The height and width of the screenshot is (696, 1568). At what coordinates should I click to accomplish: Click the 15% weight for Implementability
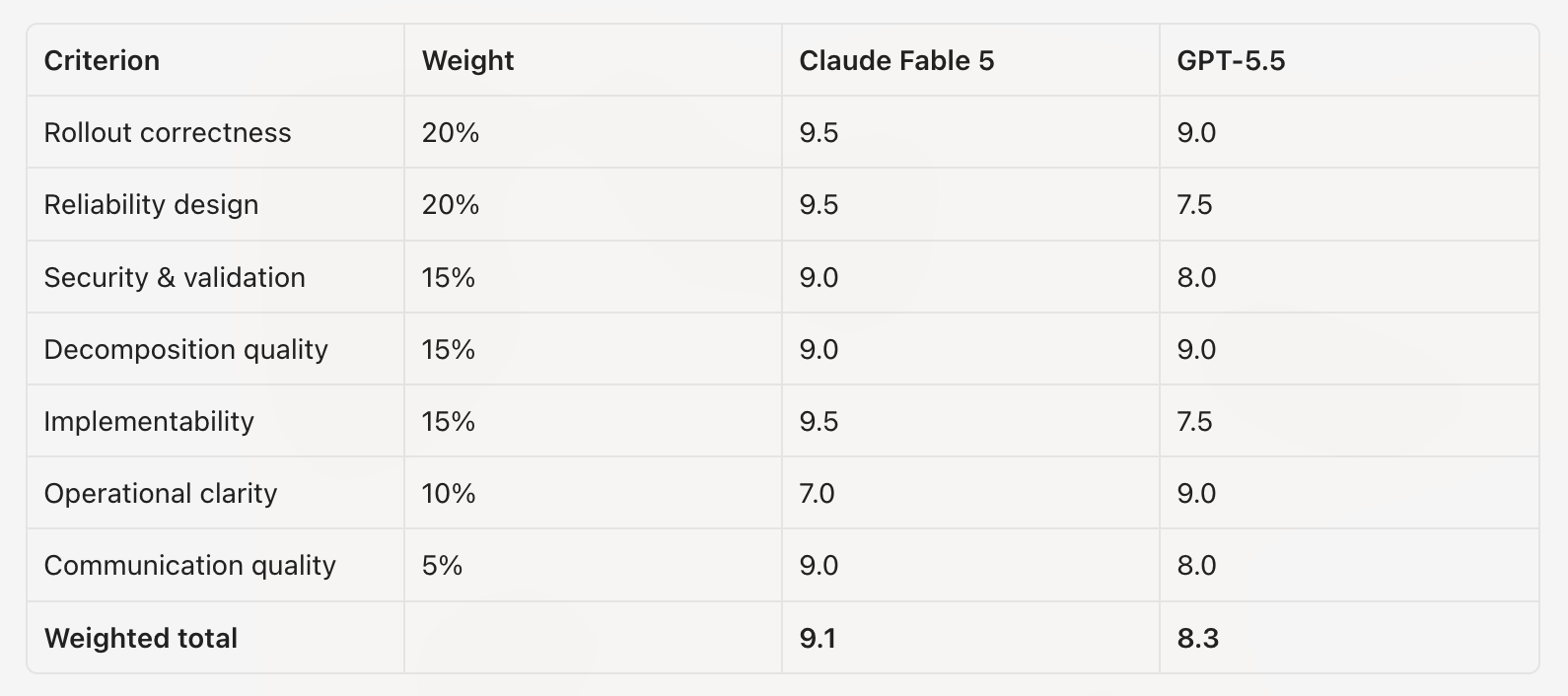pos(449,421)
